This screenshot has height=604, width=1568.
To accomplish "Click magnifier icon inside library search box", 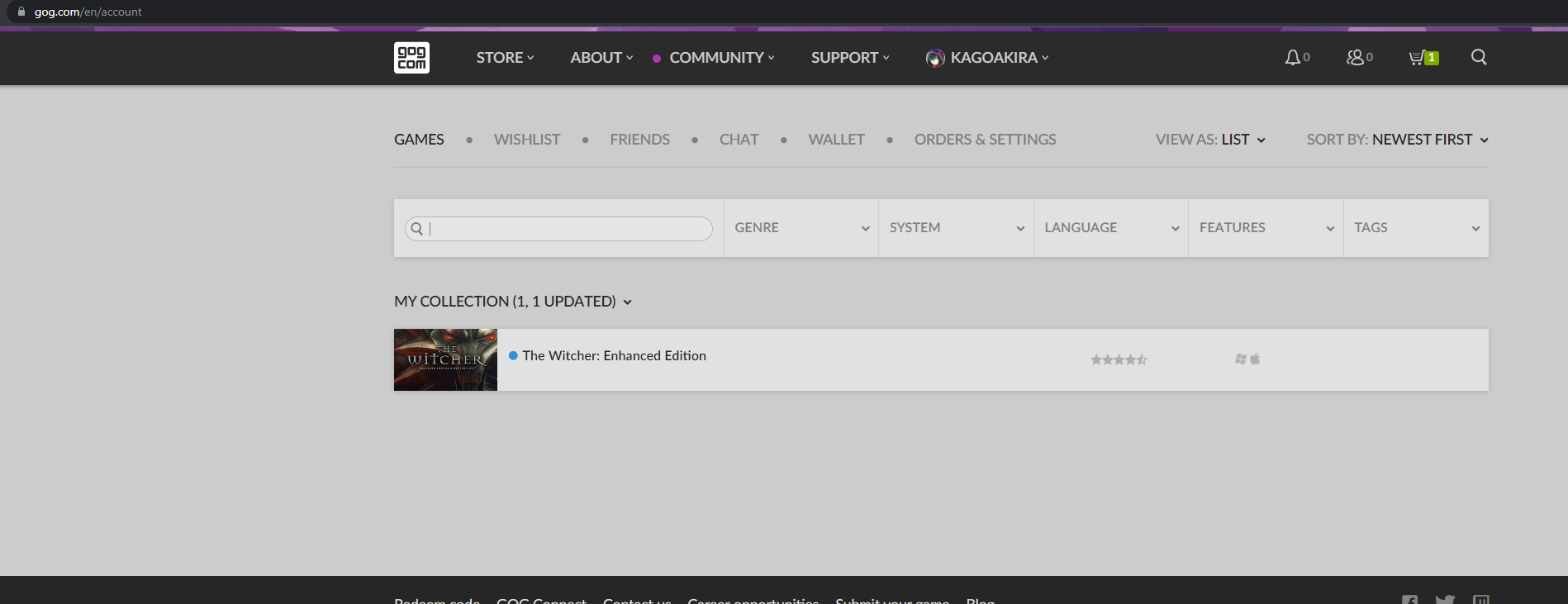I will tap(417, 229).
